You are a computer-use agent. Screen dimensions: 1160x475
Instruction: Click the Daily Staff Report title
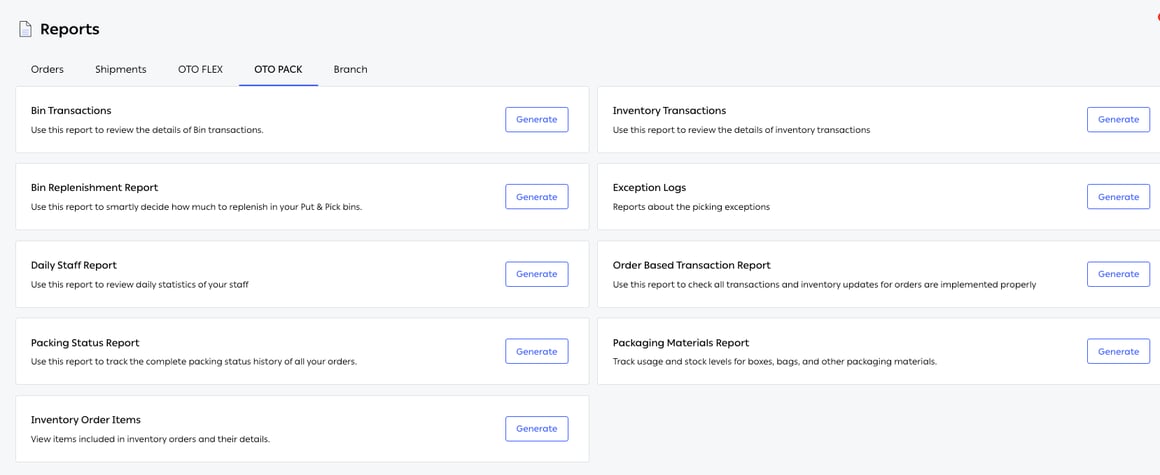pyautogui.click(x=74, y=265)
